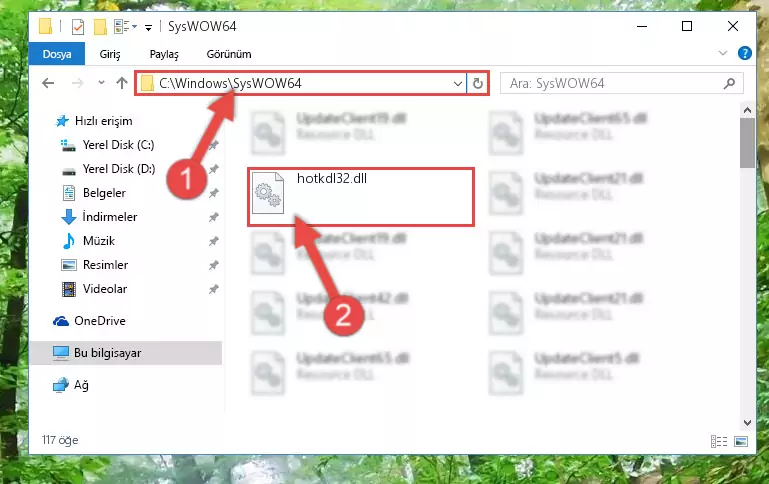Screen dimensions: 769x484
Task: Click scrollbar down arrow in file list
Action: [747, 422]
